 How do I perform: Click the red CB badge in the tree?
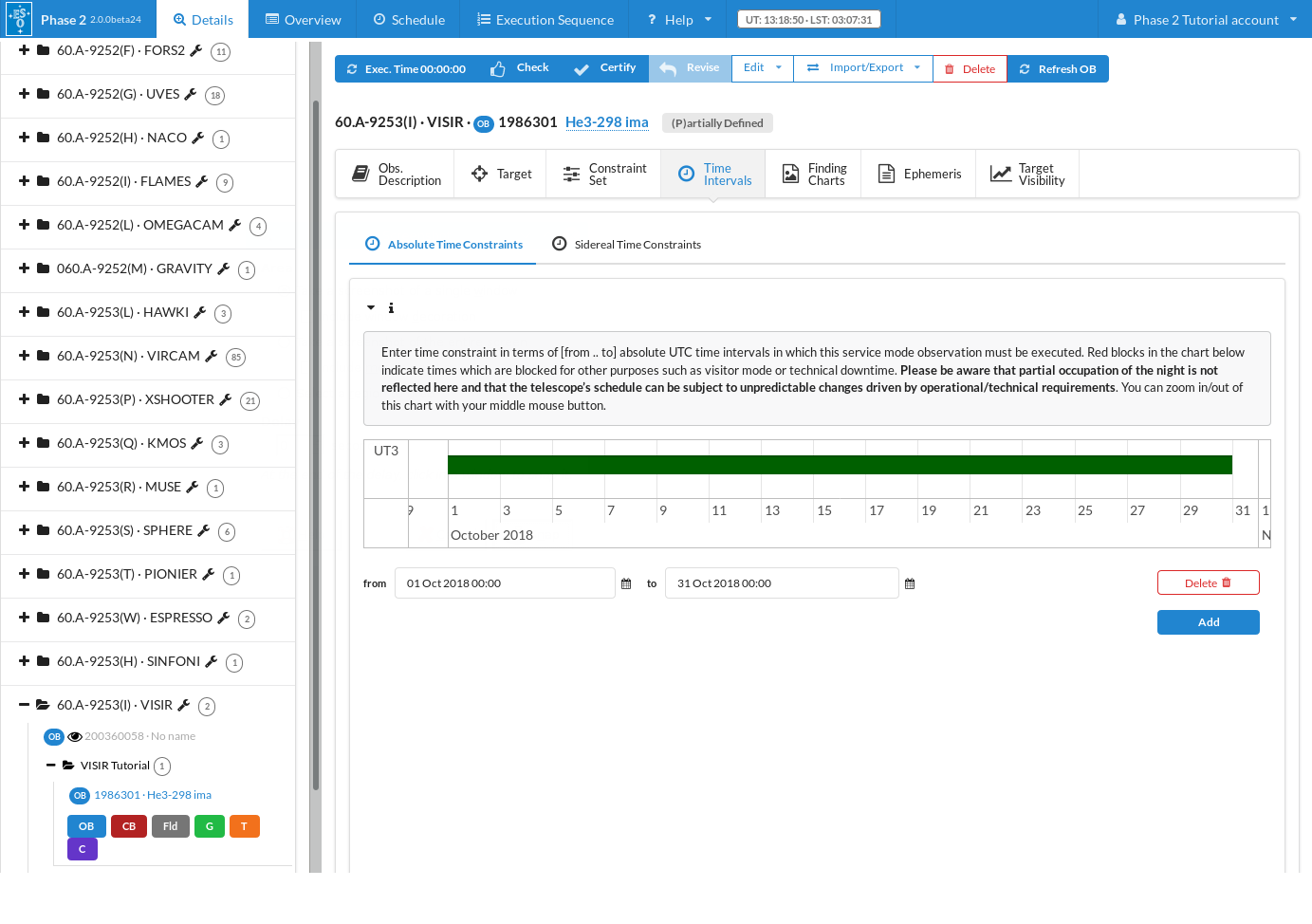pyautogui.click(x=129, y=826)
